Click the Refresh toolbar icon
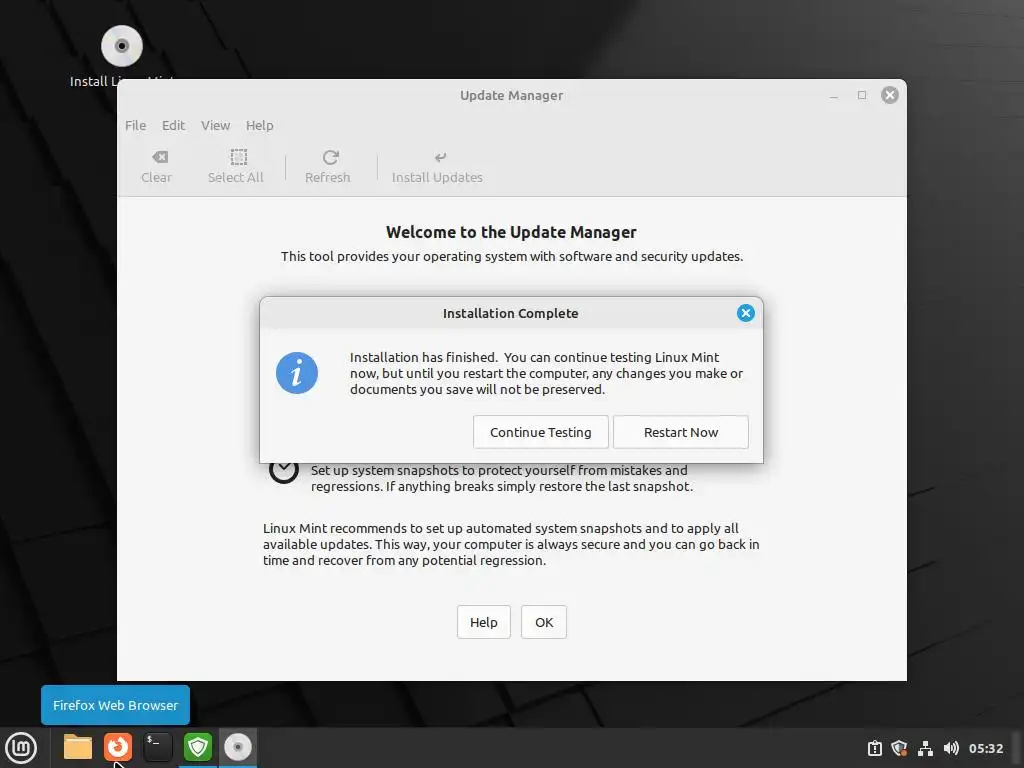 pos(328,167)
